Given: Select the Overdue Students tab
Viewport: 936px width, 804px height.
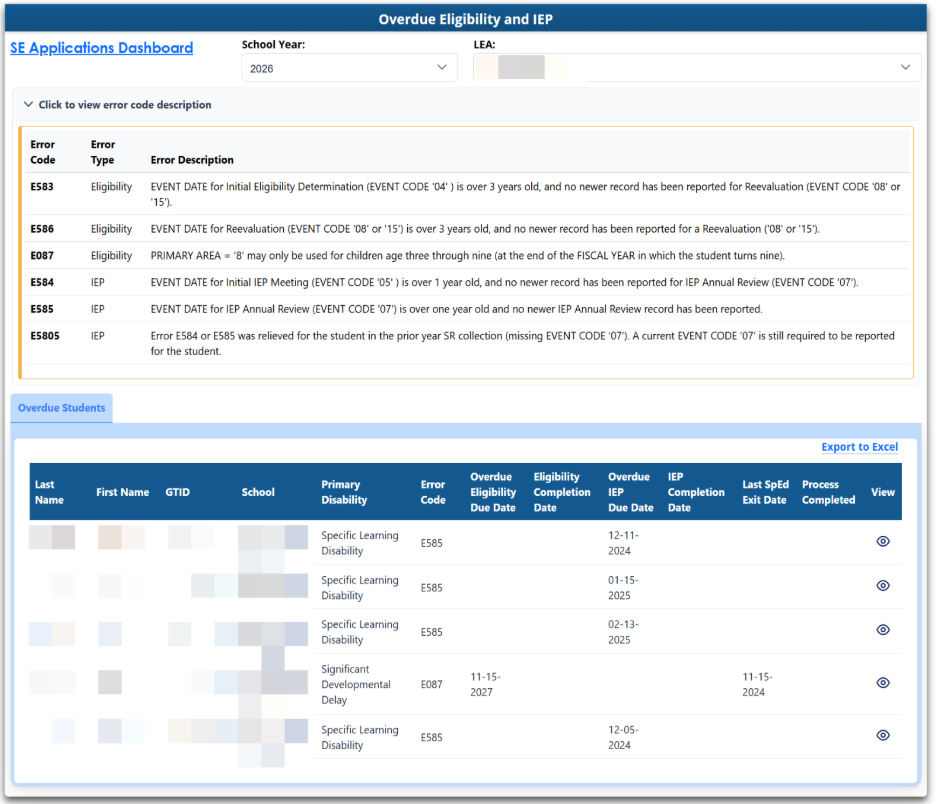Looking at the screenshot, I should pos(61,408).
